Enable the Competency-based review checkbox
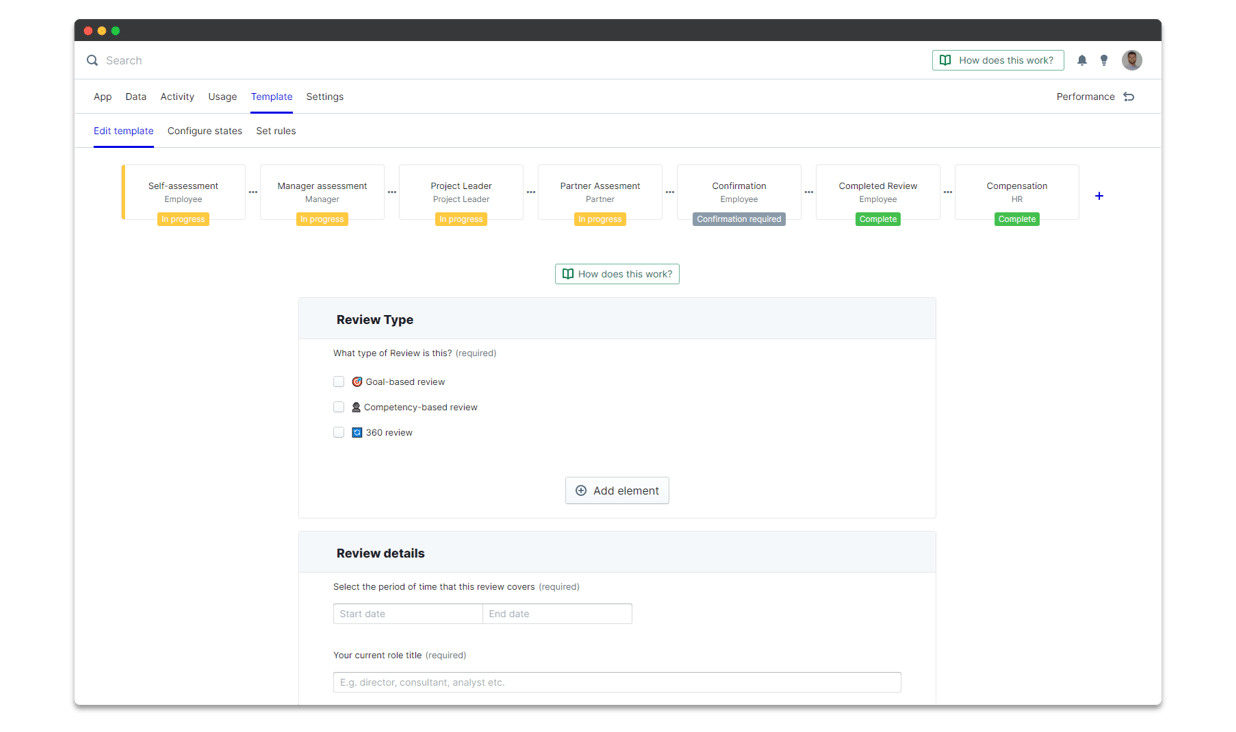The image size is (1236, 732). (x=339, y=407)
